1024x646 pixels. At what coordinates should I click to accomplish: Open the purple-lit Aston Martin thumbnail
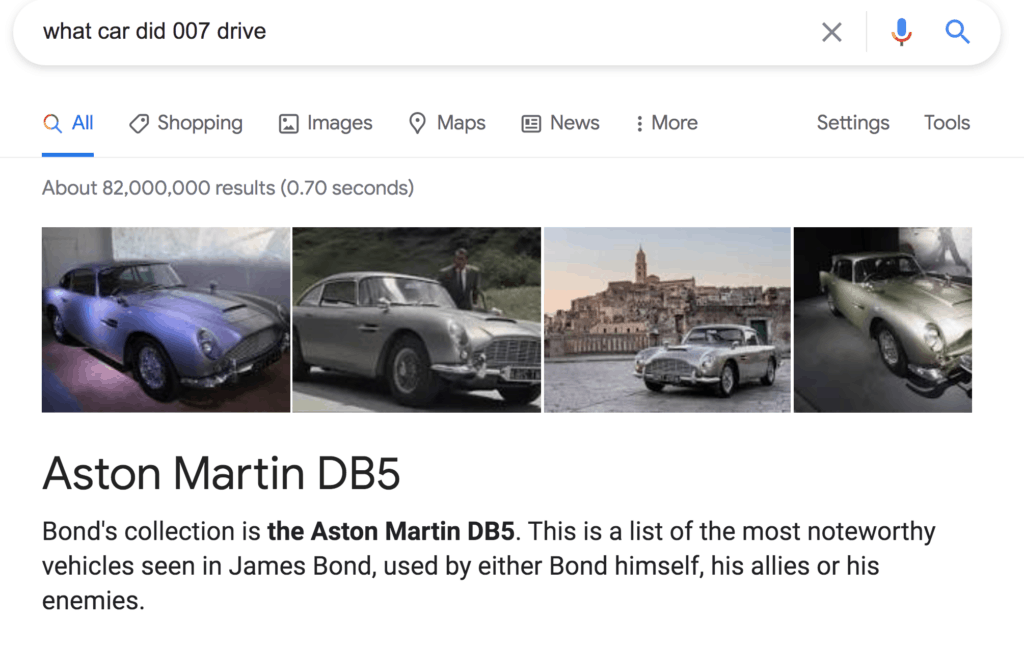tap(166, 319)
